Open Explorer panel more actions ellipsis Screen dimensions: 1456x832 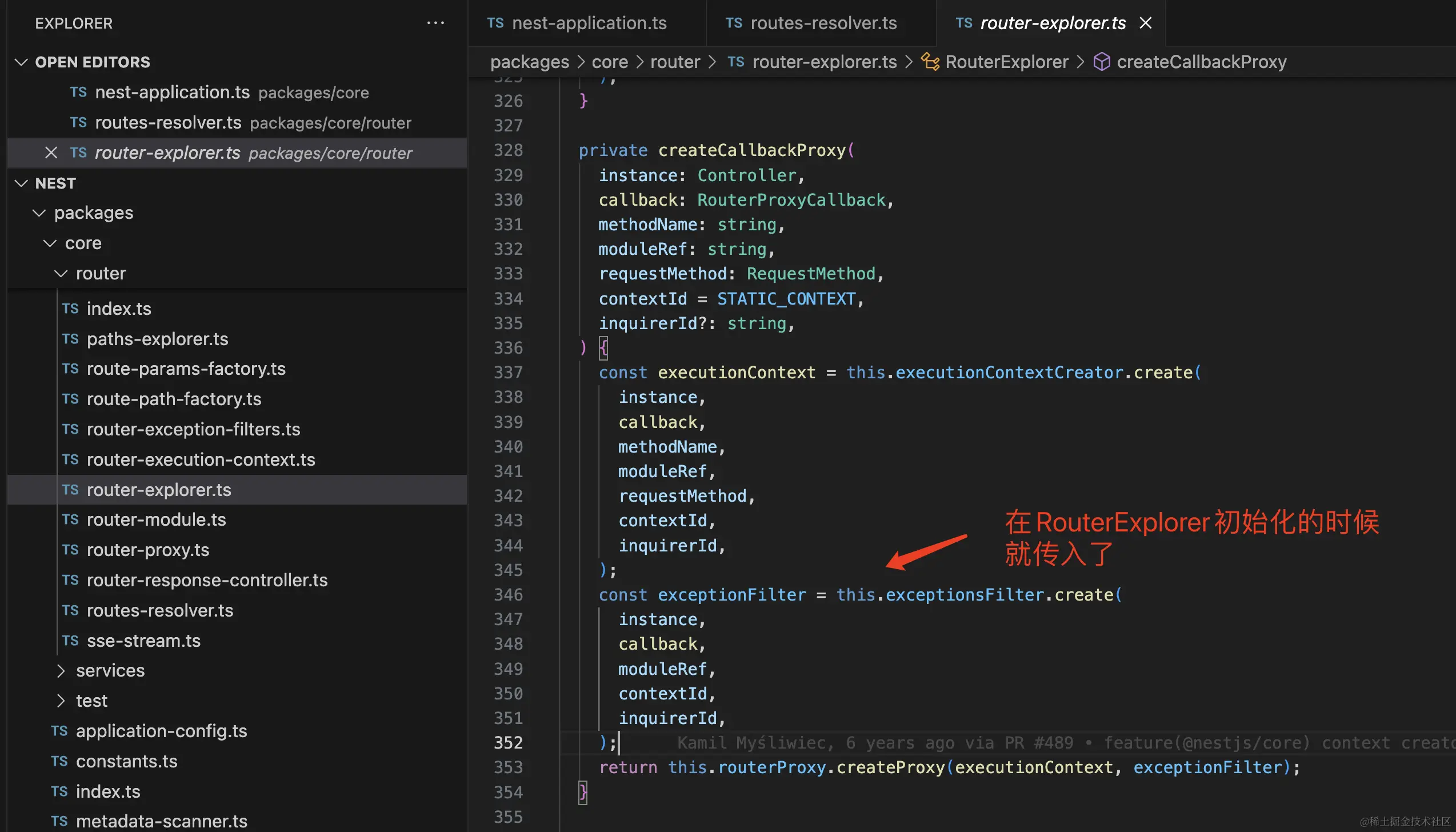tap(435, 23)
